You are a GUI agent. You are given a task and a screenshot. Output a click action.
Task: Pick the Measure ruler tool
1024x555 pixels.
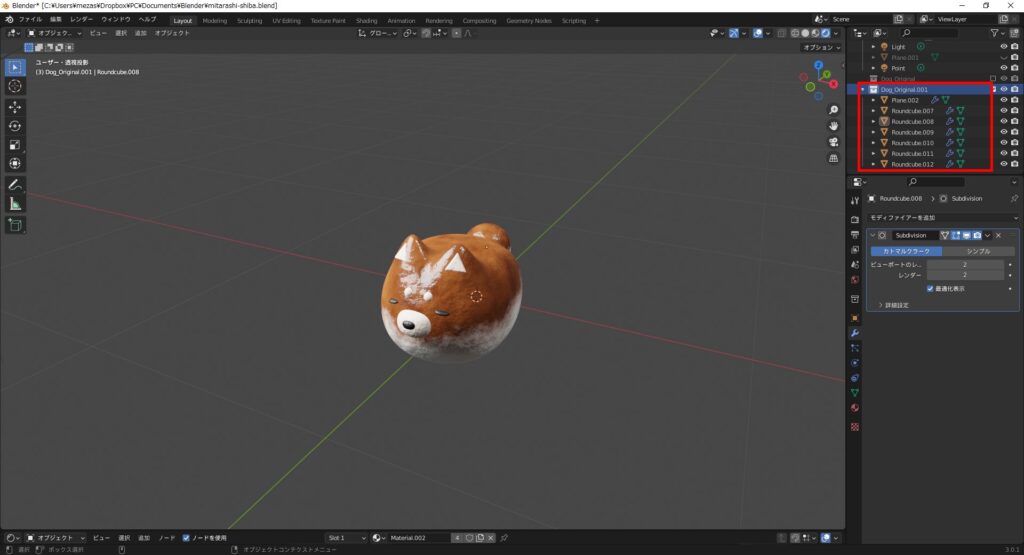(x=15, y=204)
